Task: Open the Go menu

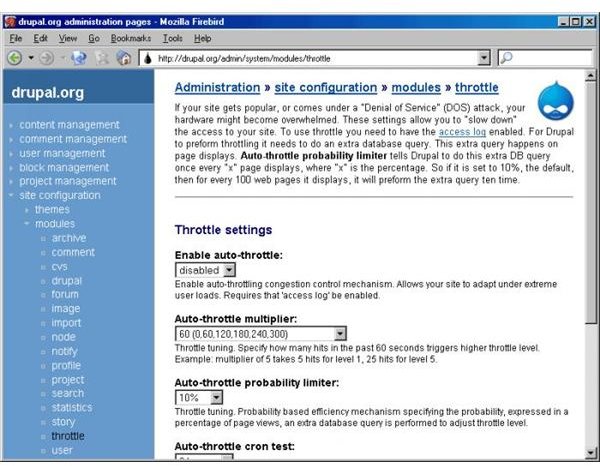Action: click(x=94, y=38)
